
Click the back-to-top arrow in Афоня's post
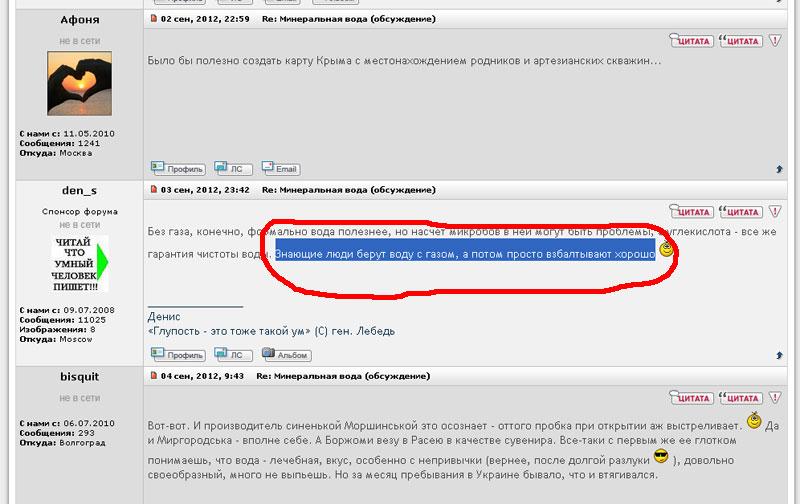779,170
